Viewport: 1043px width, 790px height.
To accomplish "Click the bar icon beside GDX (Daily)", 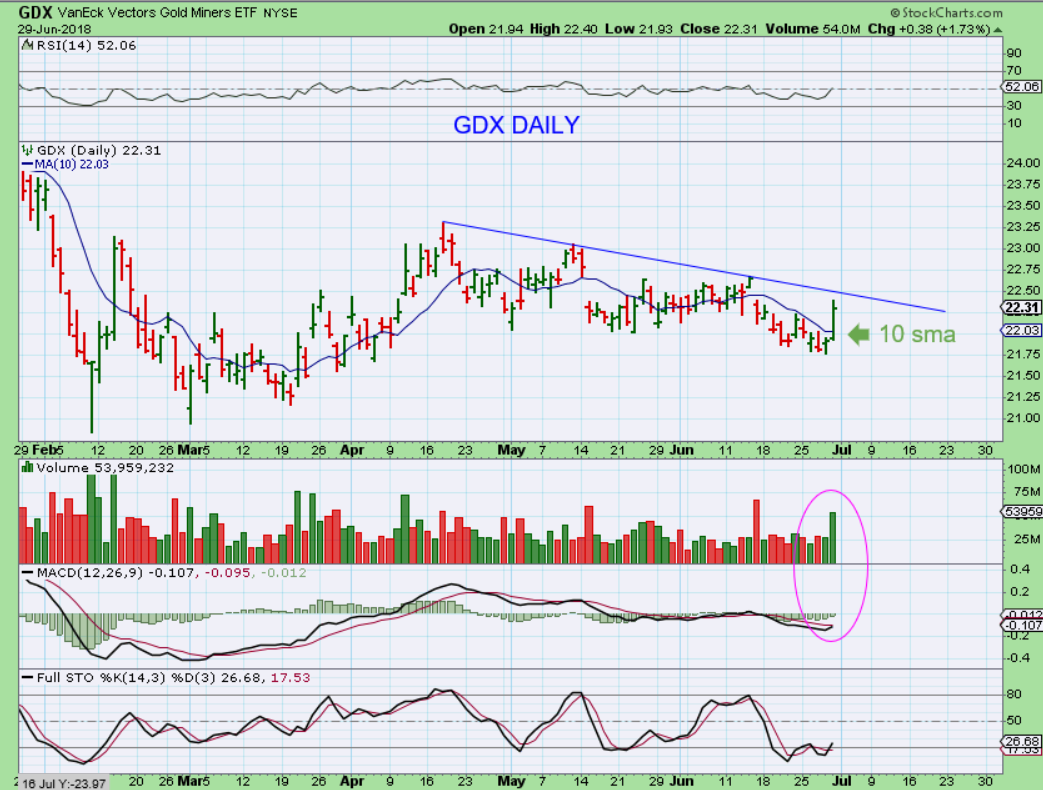I will tap(27, 150).
